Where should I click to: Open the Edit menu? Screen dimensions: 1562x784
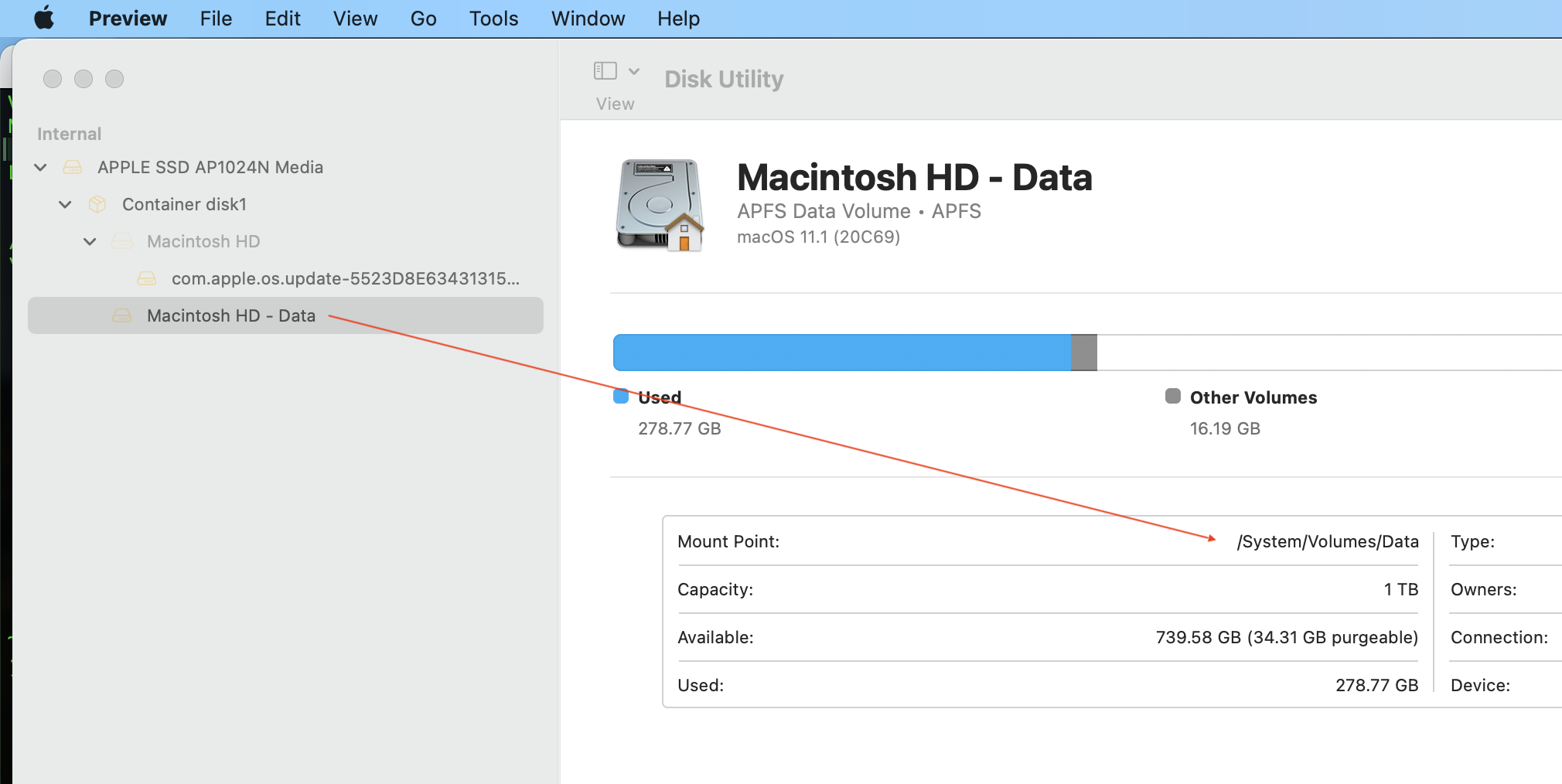(282, 19)
